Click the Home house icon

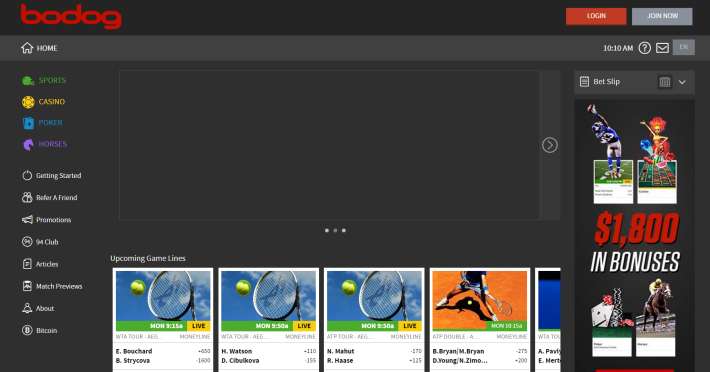(x=27, y=48)
